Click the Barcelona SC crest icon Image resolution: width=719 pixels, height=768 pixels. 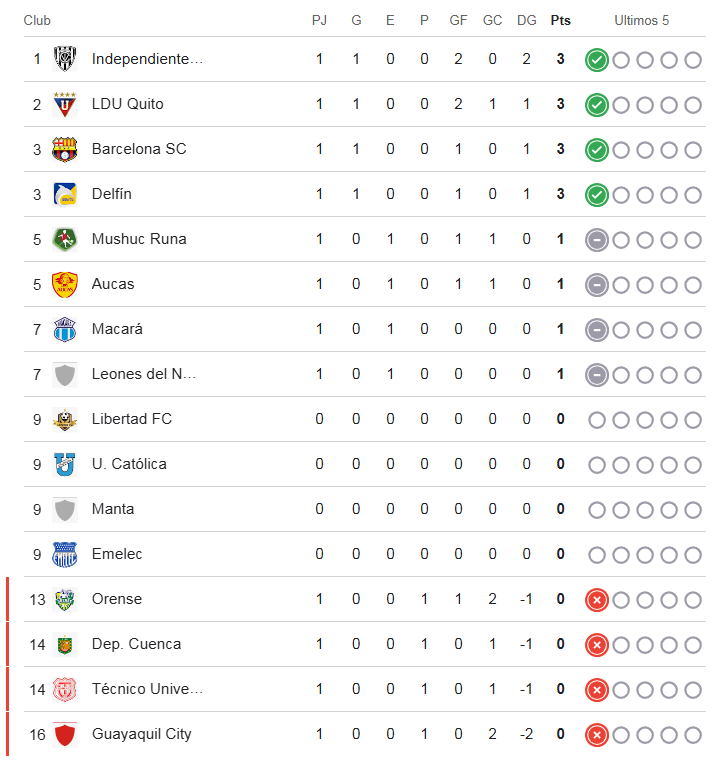click(65, 149)
